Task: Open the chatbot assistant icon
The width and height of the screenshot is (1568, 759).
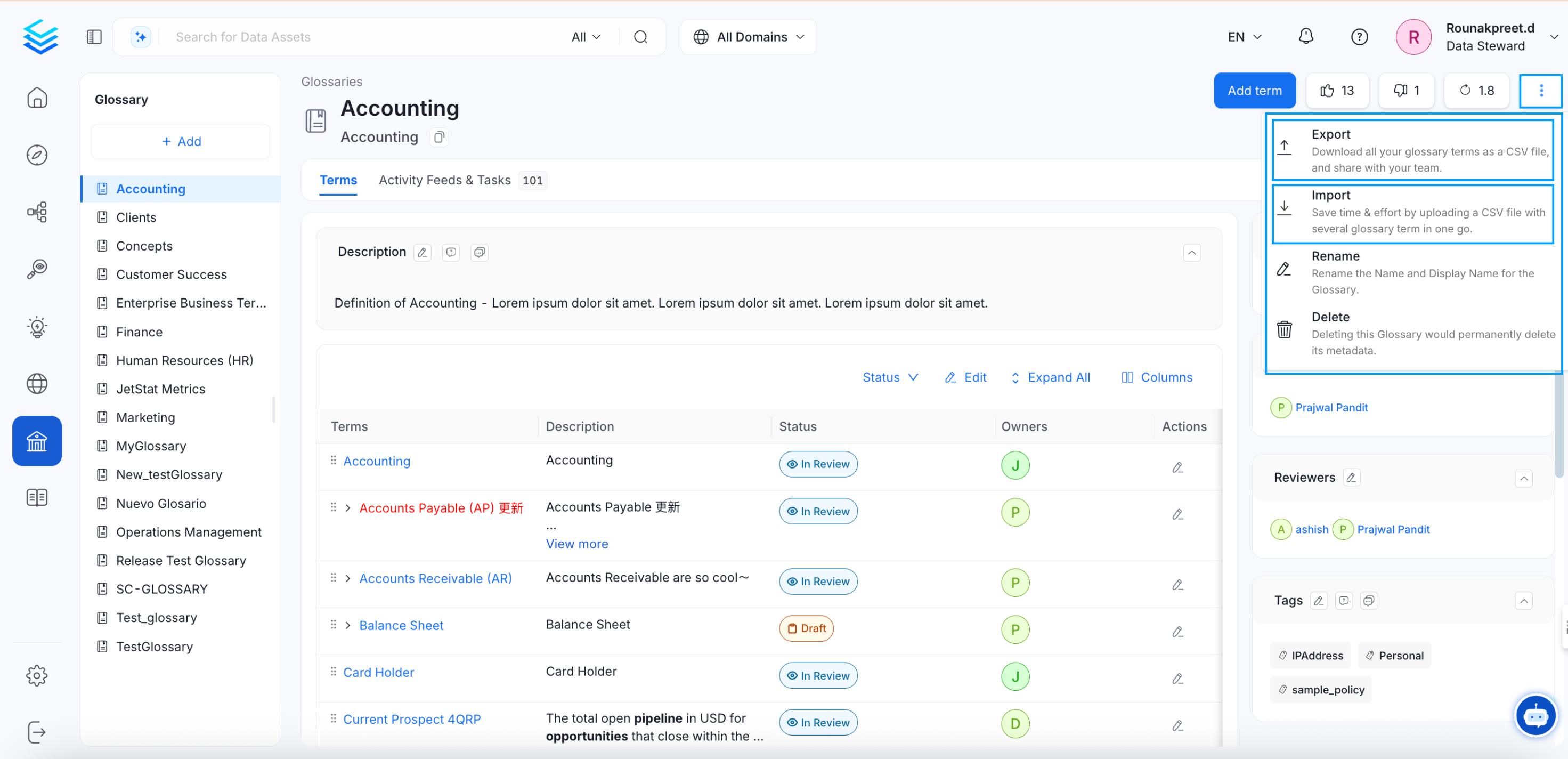Action: (x=1534, y=715)
